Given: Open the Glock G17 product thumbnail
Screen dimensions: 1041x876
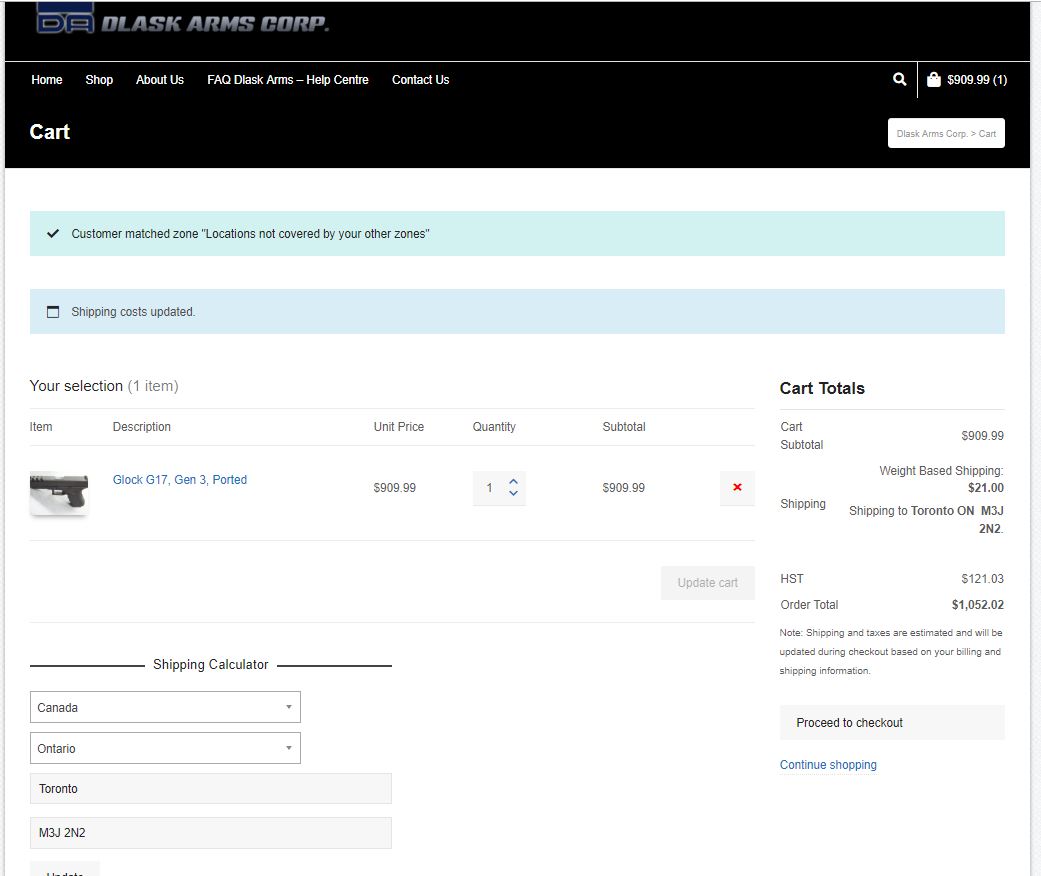Looking at the screenshot, I should 59,492.
